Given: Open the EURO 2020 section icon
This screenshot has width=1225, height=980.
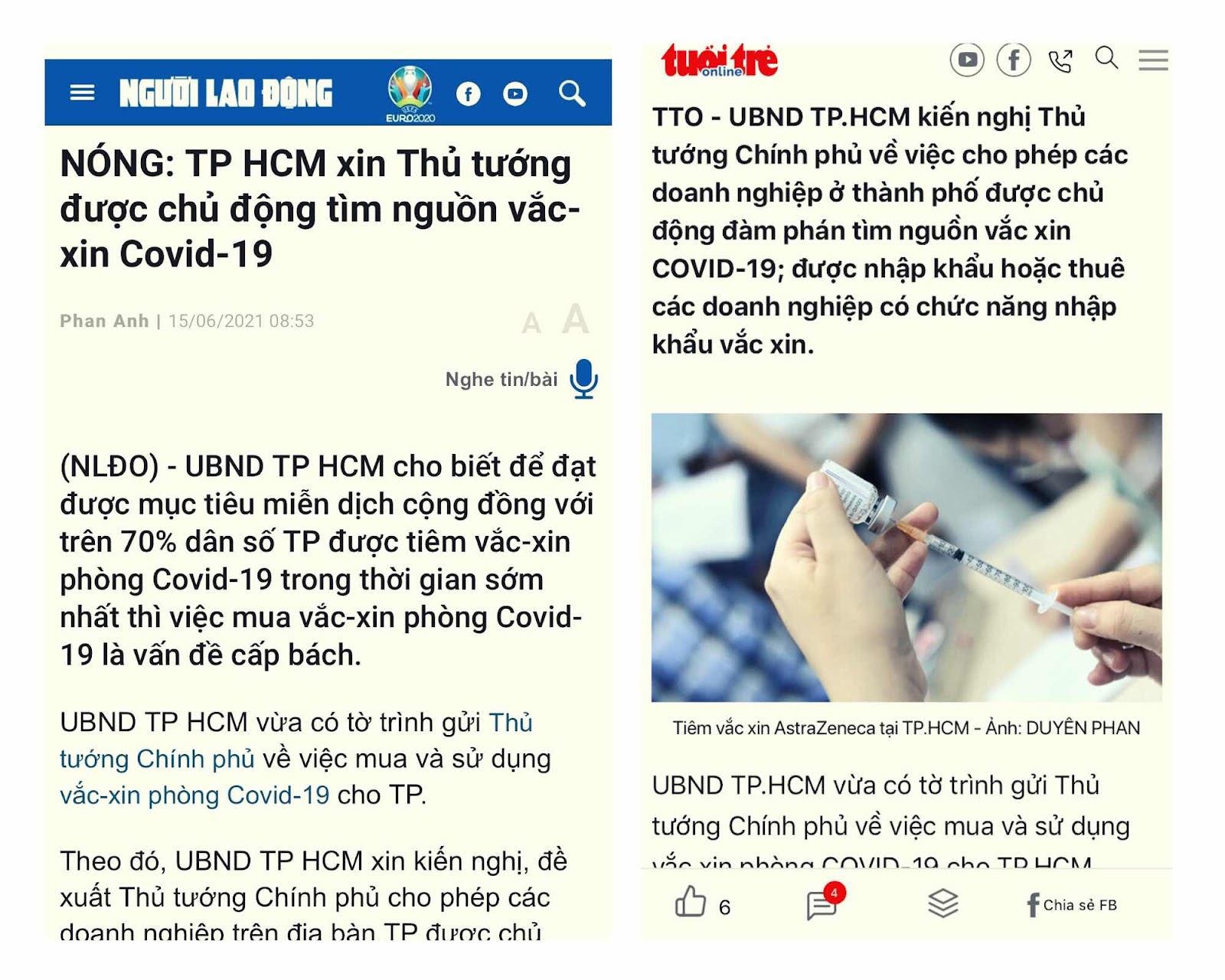Looking at the screenshot, I should tap(410, 93).
